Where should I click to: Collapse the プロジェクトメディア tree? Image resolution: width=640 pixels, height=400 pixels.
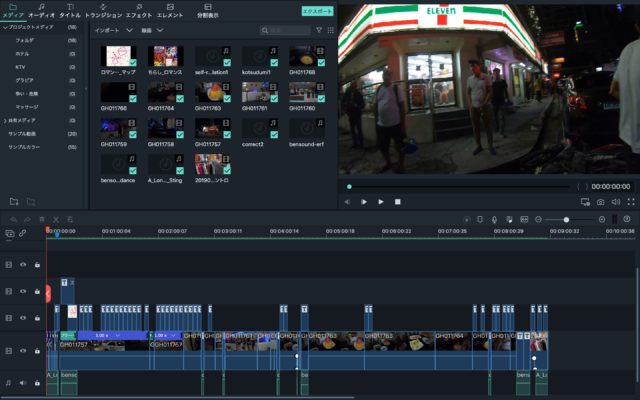[4, 27]
